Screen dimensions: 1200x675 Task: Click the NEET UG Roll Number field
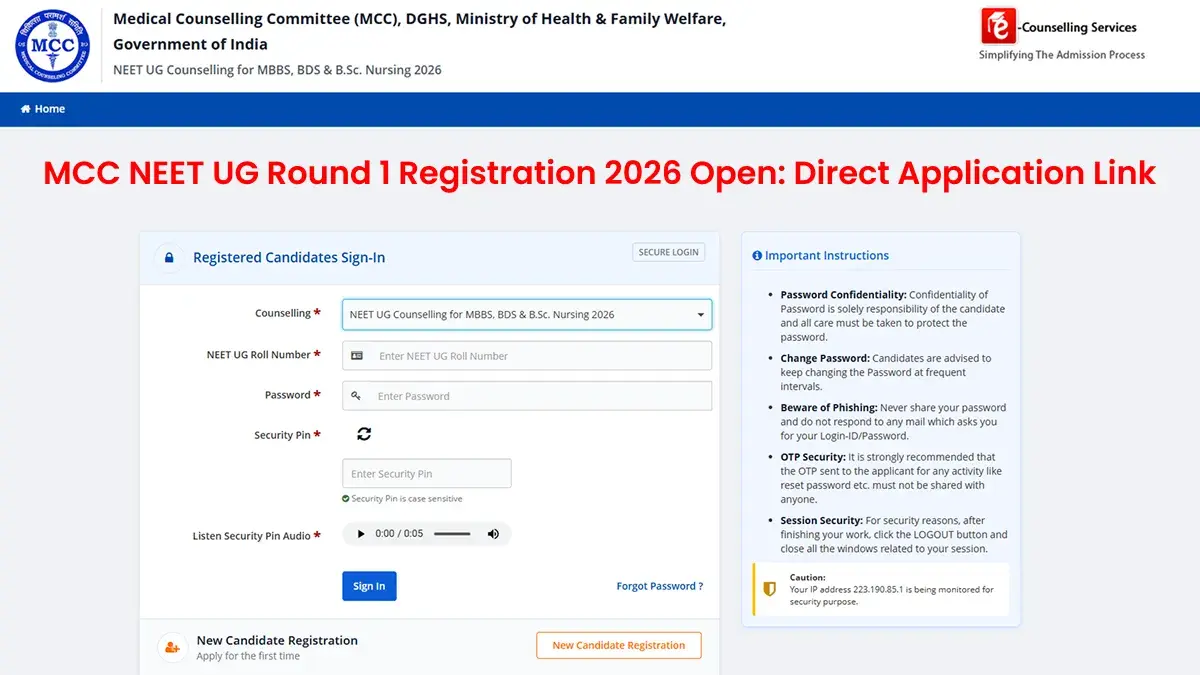click(527, 356)
